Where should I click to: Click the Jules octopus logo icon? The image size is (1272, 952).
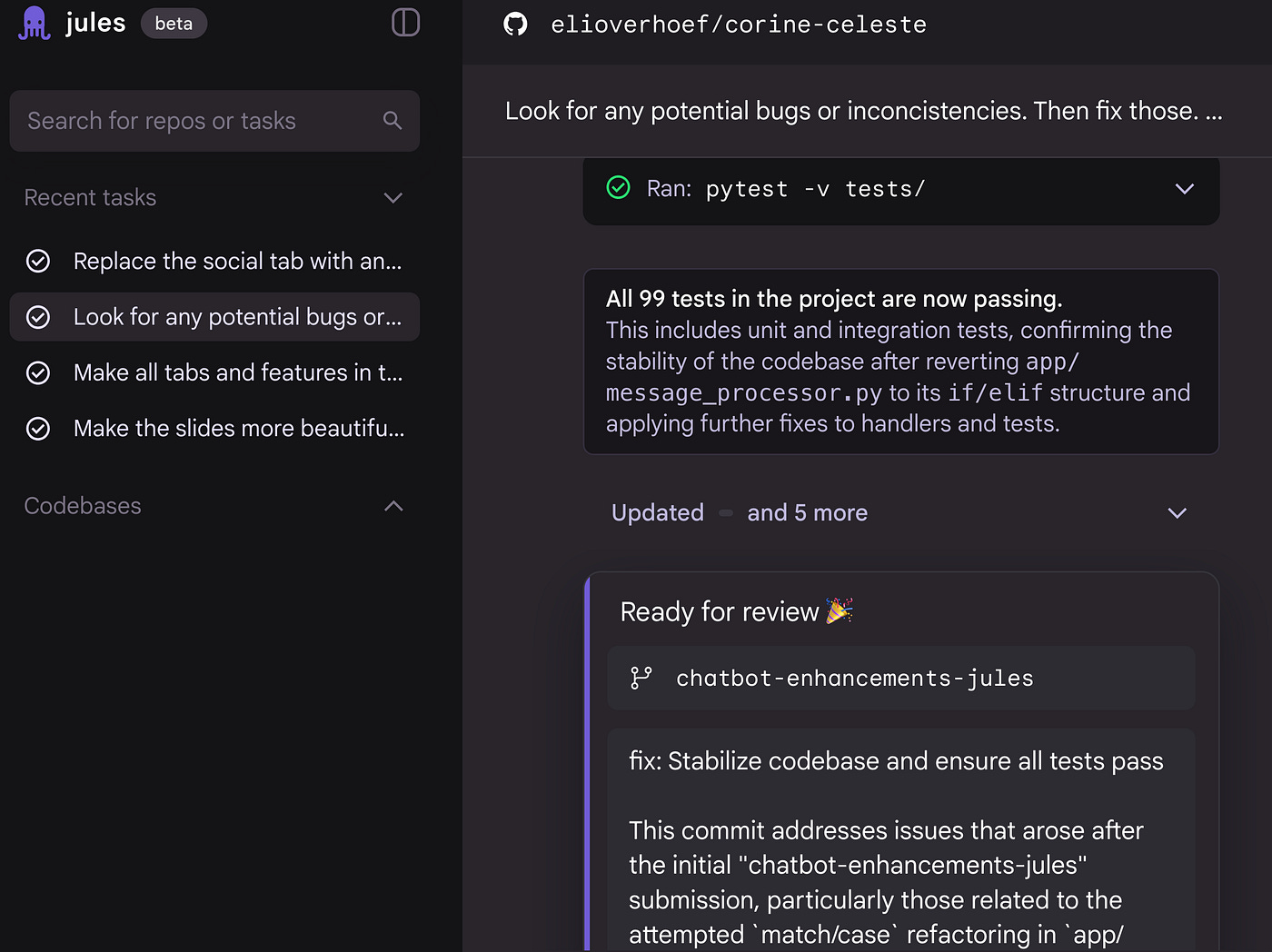click(34, 23)
